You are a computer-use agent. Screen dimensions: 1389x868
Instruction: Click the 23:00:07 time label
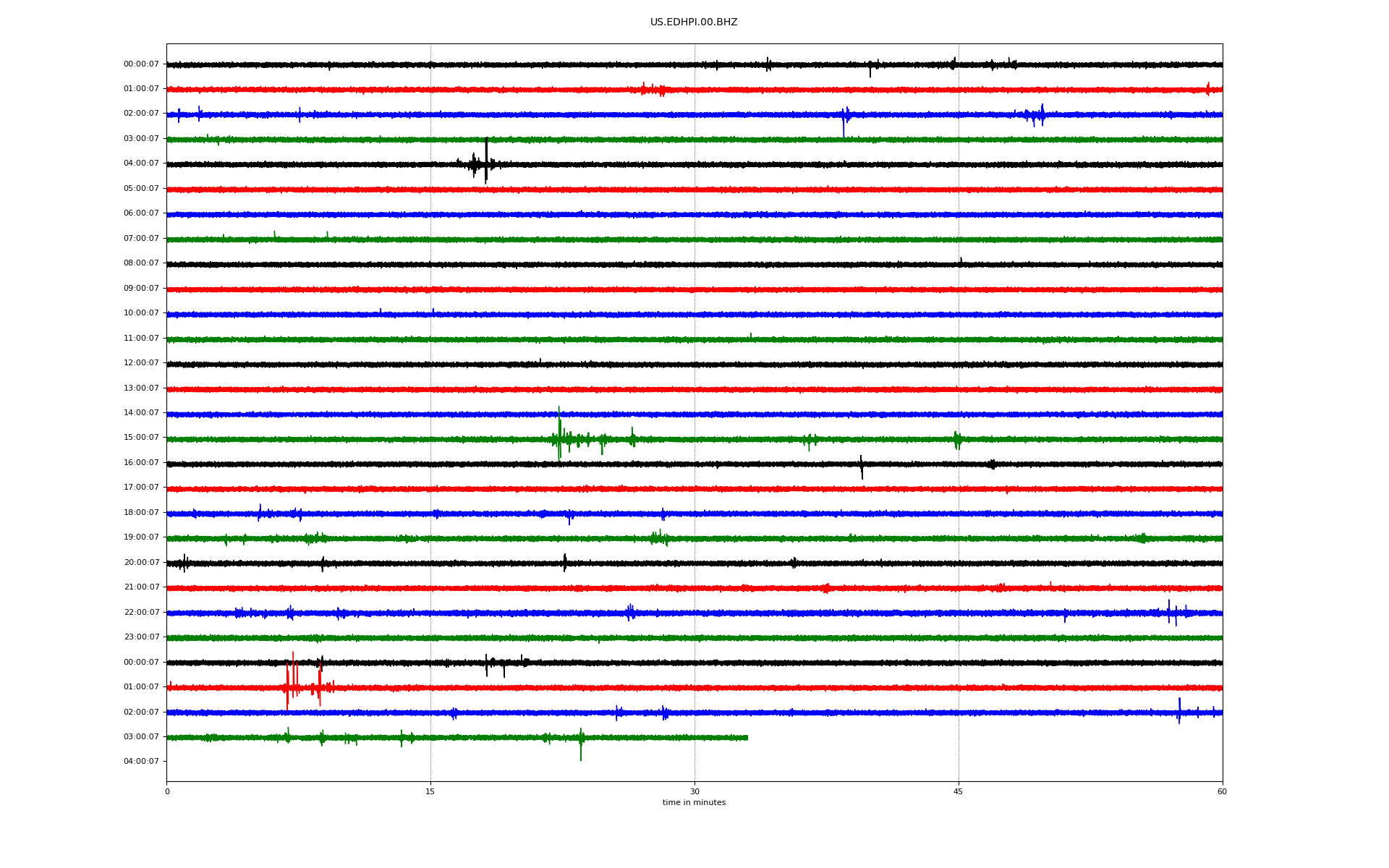[x=141, y=637]
